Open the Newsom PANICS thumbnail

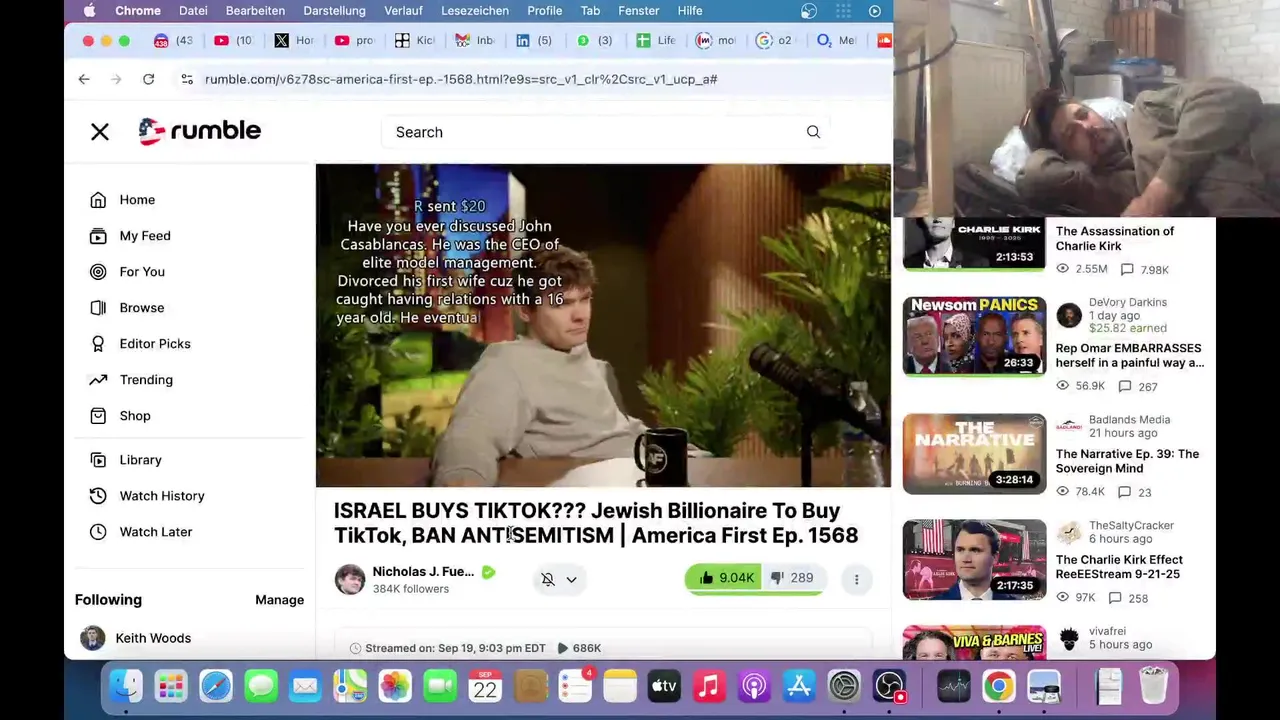974,336
